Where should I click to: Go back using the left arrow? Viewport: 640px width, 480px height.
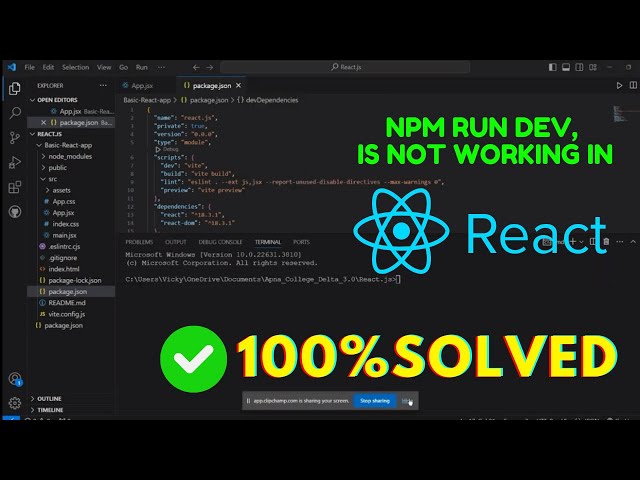click(196, 67)
